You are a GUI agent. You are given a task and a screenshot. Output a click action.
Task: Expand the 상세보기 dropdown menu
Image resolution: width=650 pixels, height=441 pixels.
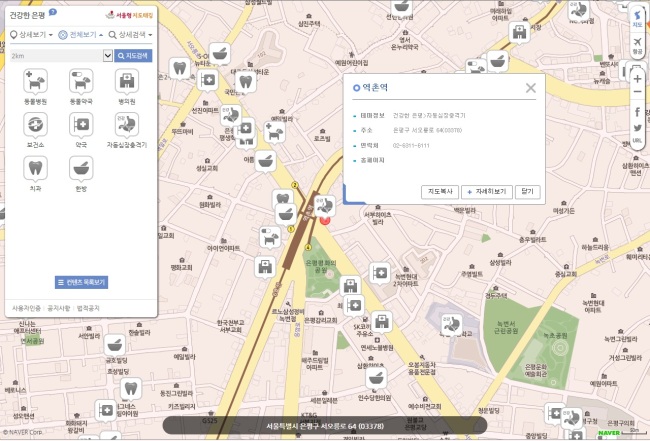coord(30,34)
